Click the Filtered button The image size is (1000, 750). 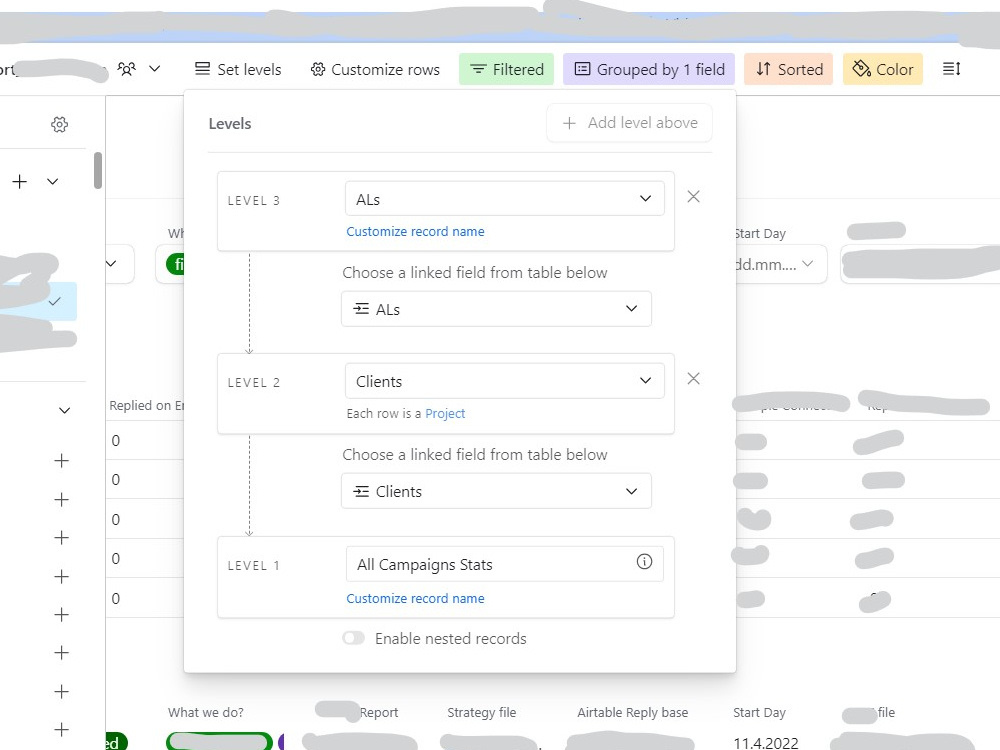point(506,69)
